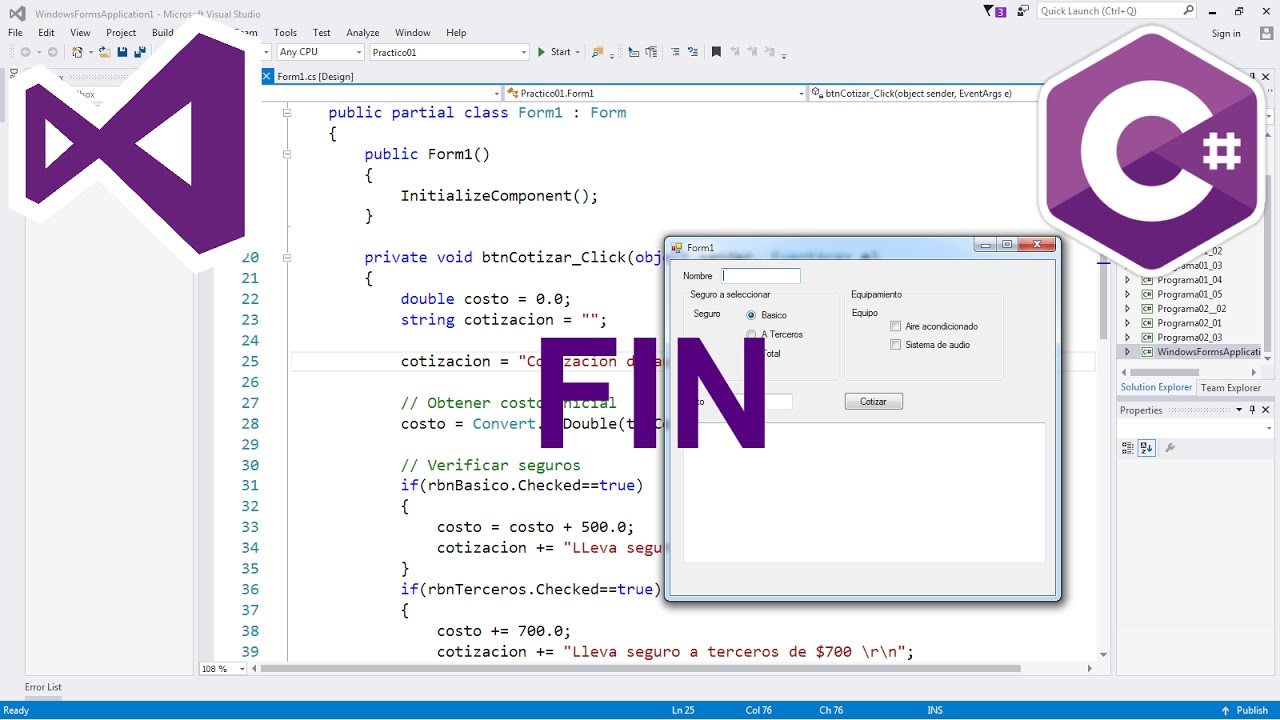
Task: Click the Navigate Backward arrow icon
Action: [25, 52]
